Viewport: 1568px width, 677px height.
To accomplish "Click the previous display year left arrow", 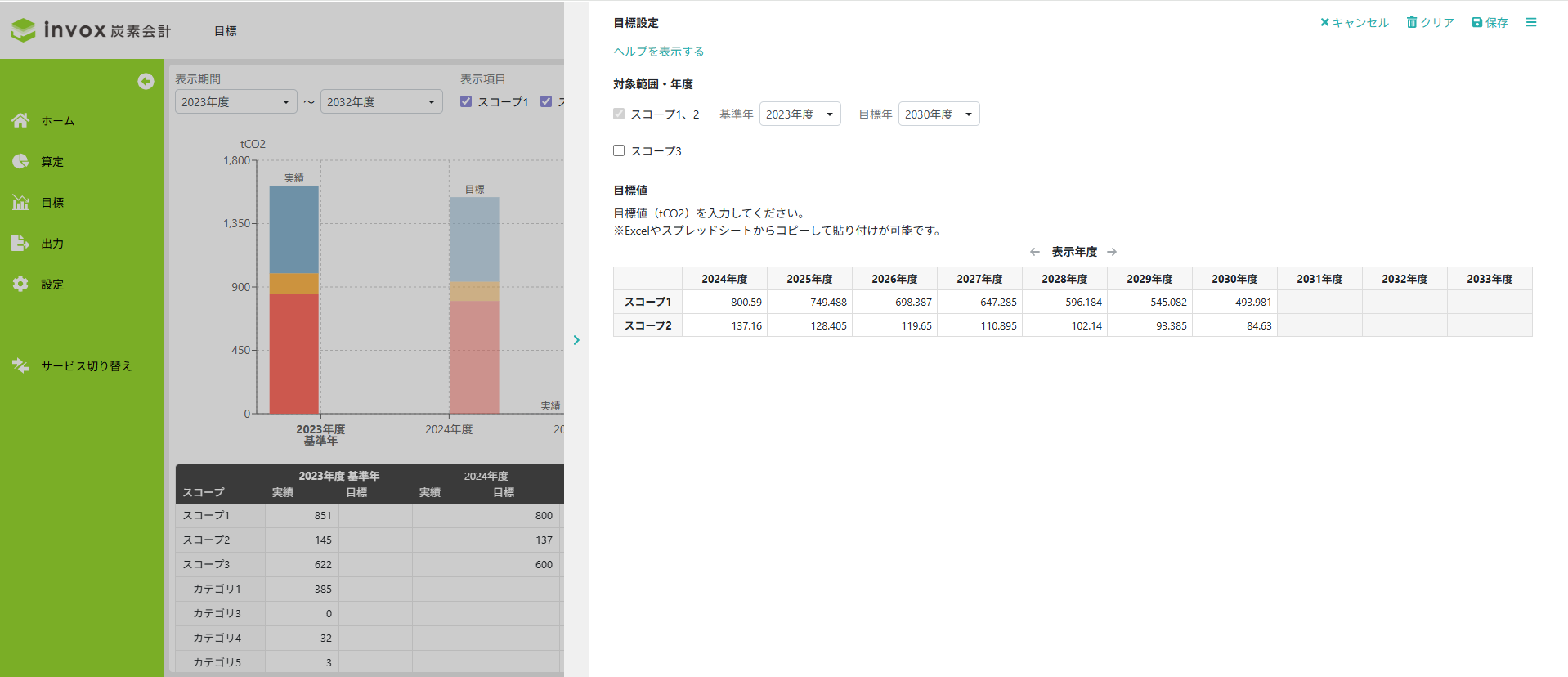I will (x=1034, y=252).
